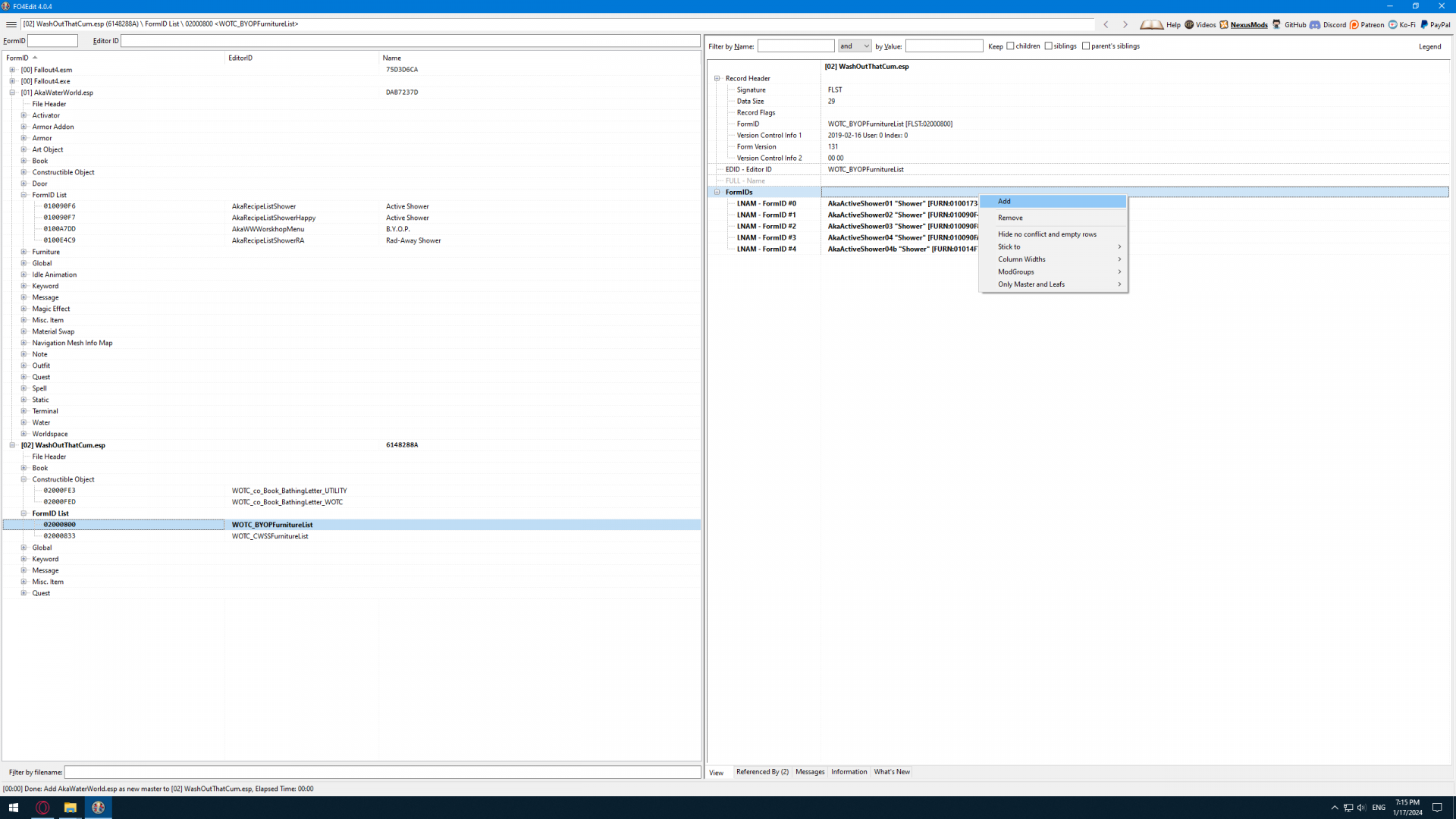Open the hamburger main menu
Screen dimensions: 1456x819
[x=11, y=24]
